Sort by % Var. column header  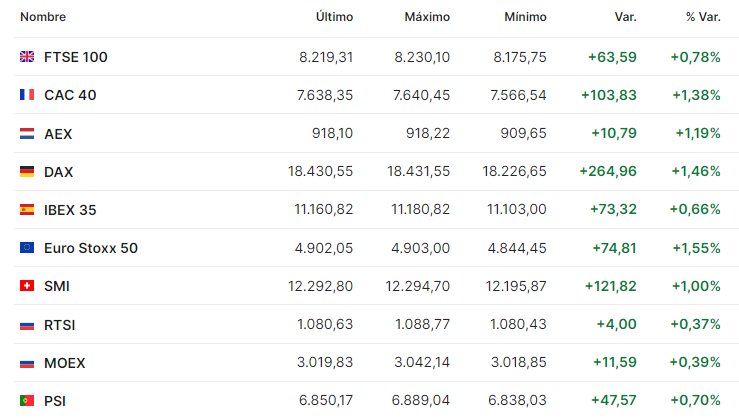(703, 17)
